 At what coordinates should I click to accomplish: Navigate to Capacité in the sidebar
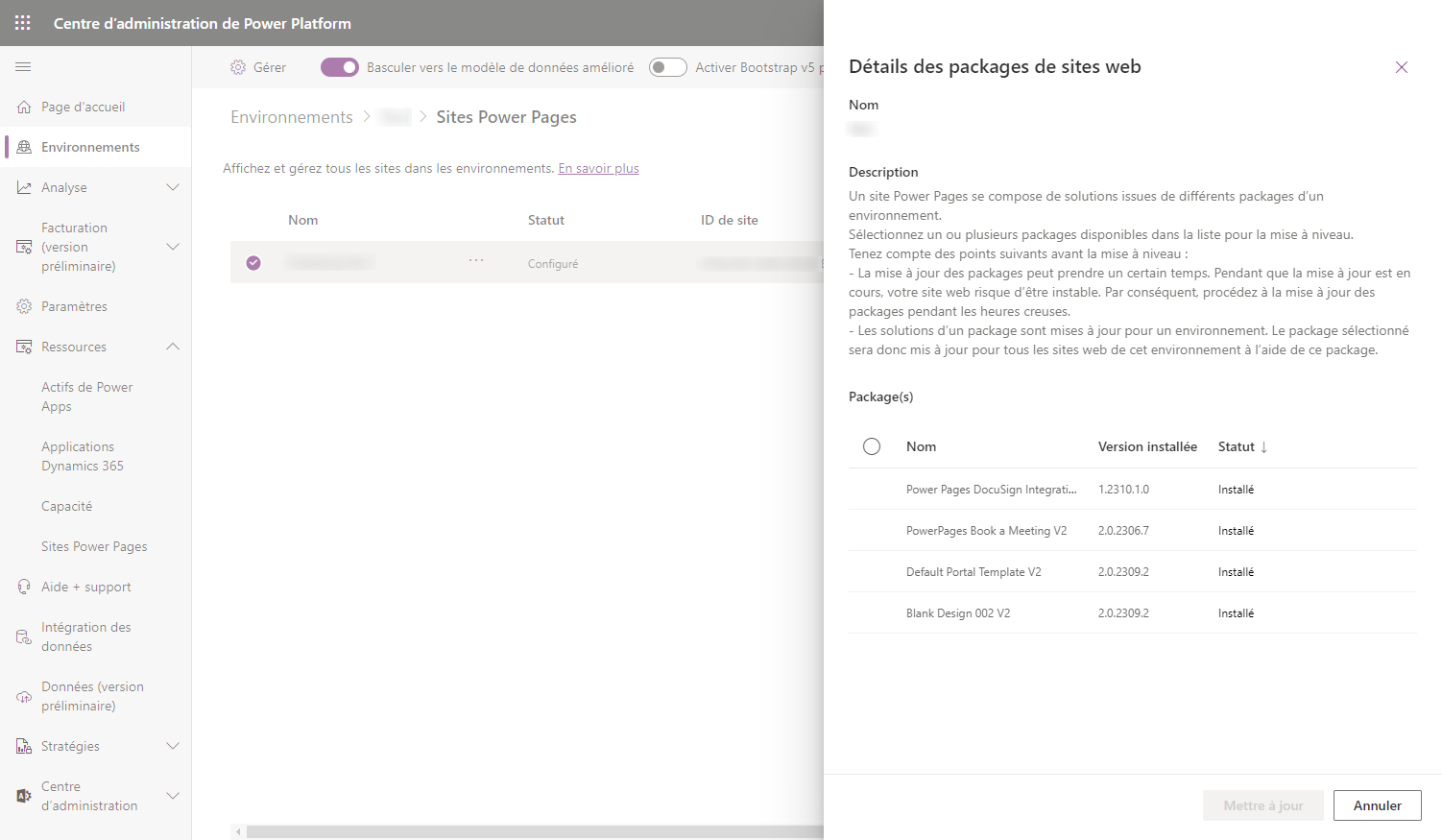tap(66, 505)
